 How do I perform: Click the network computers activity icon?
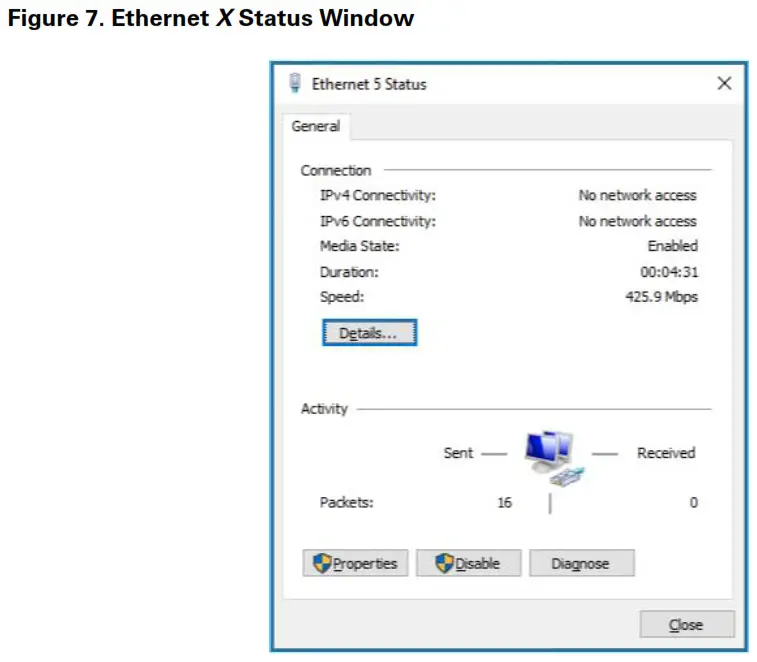pos(554,458)
